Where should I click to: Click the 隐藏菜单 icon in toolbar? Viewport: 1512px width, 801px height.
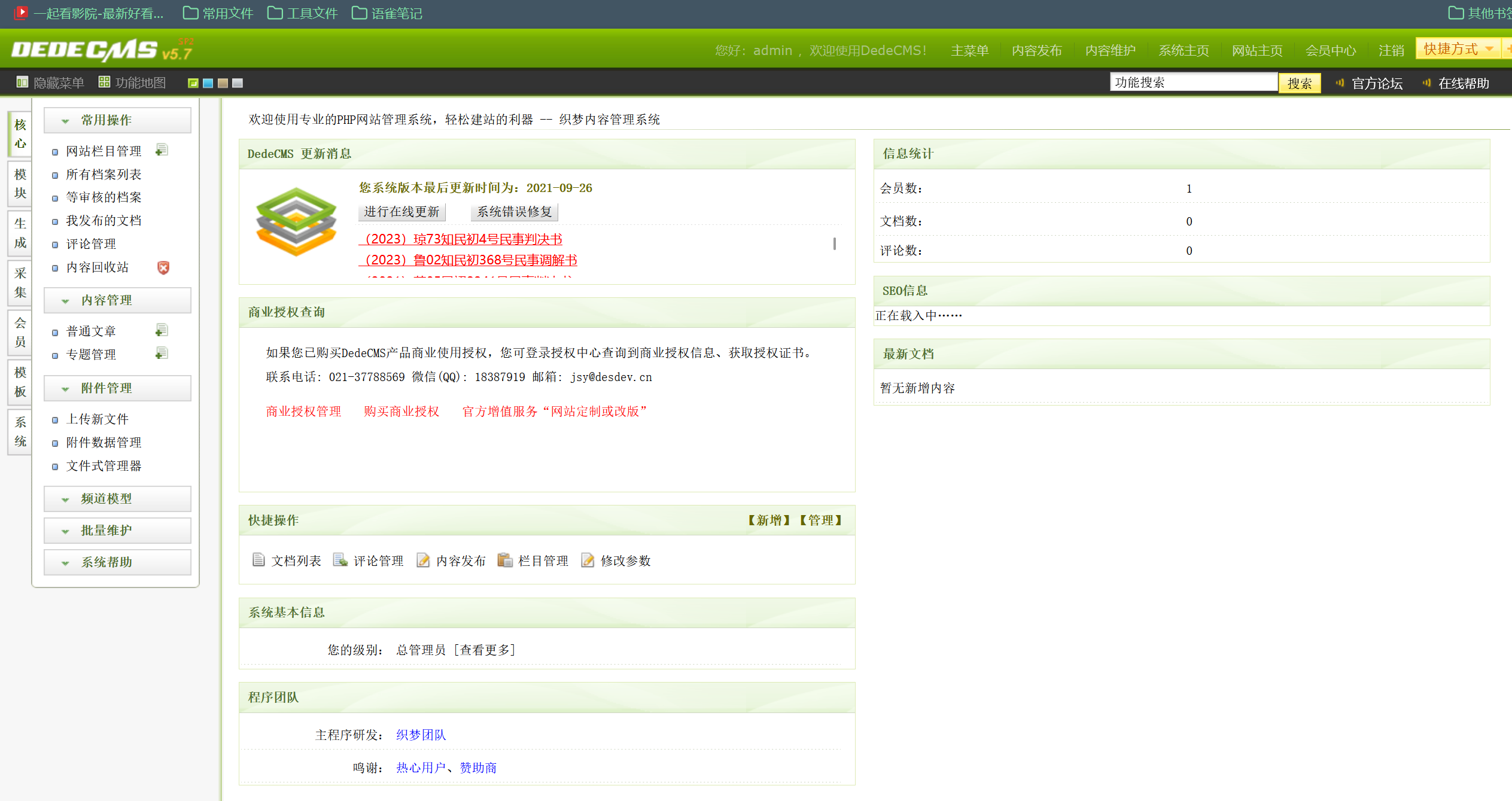(x=22, y=83)
